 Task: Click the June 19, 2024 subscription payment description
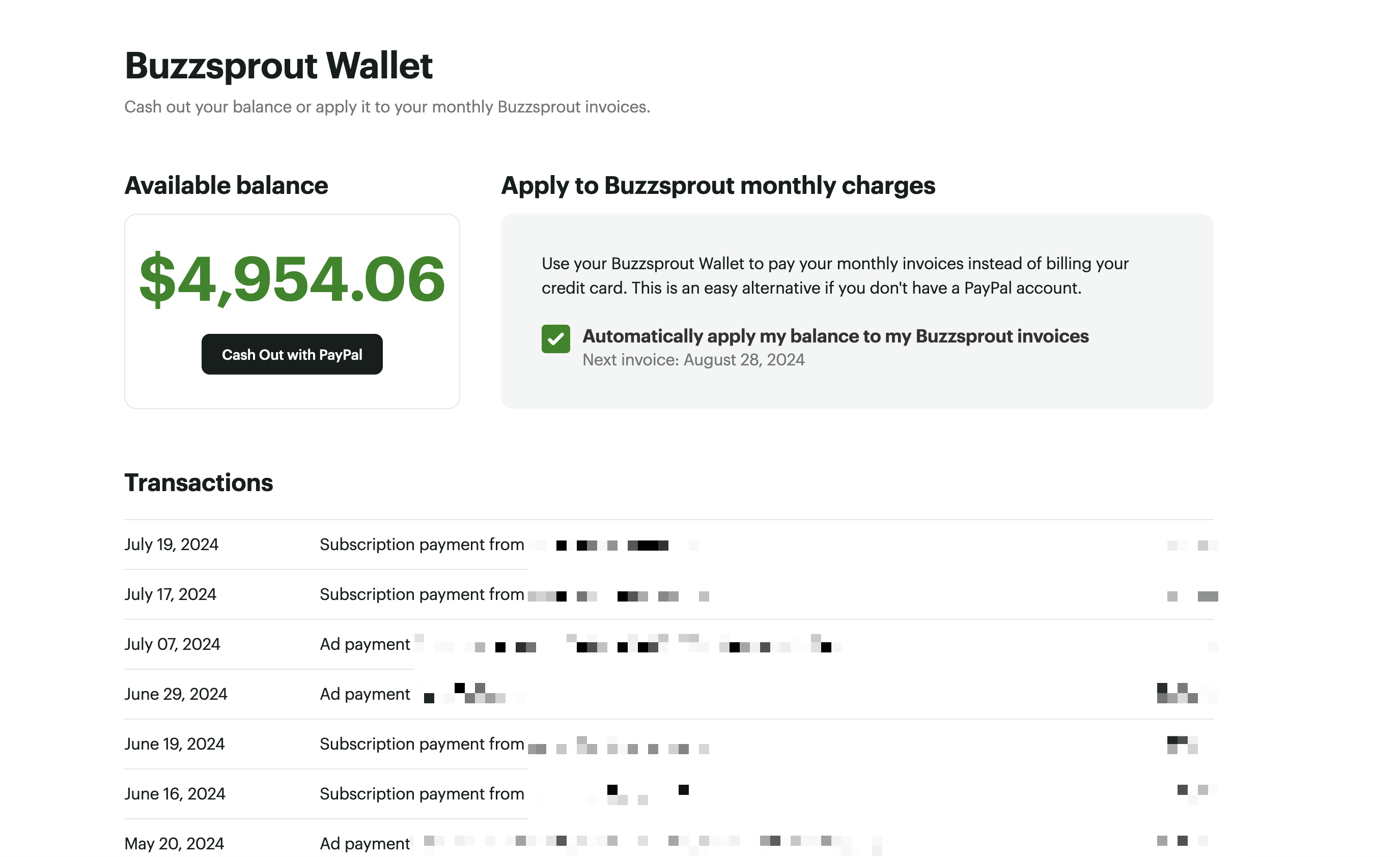pos(422,744)
